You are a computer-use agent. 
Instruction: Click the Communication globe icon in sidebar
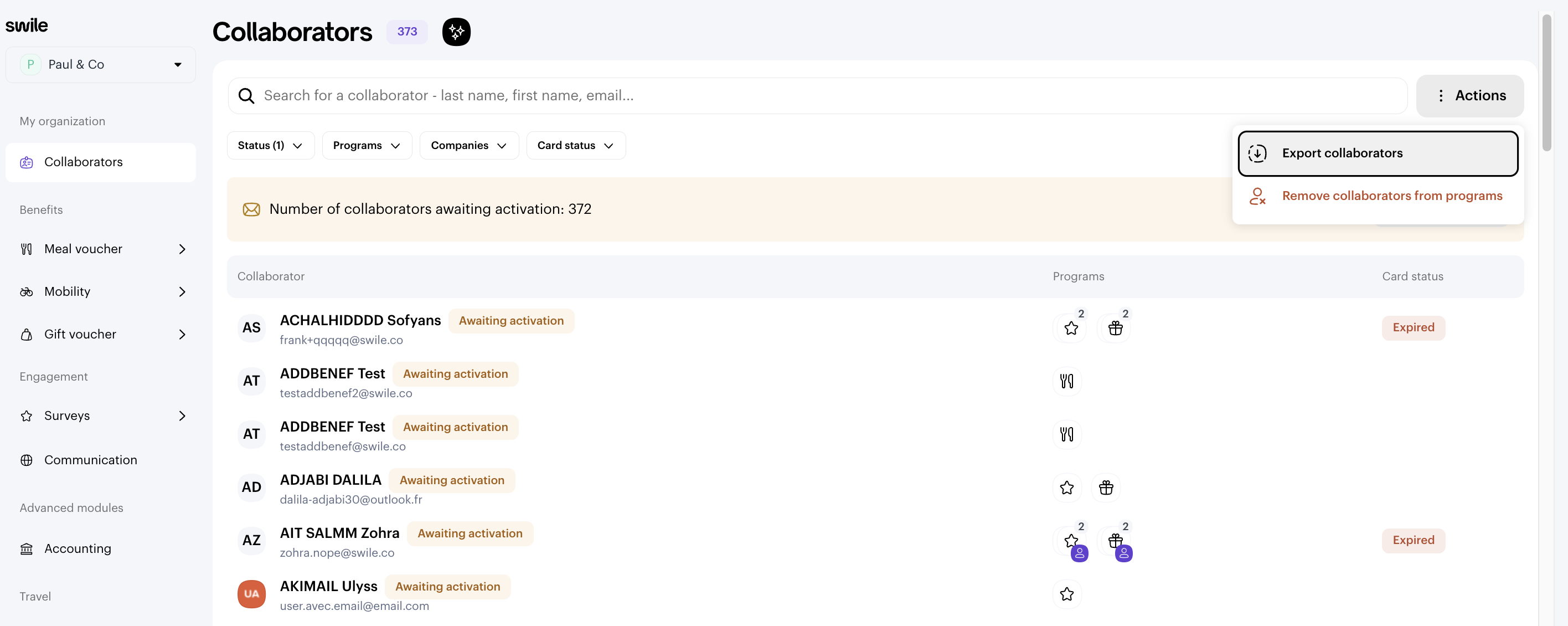coord(26,460)
